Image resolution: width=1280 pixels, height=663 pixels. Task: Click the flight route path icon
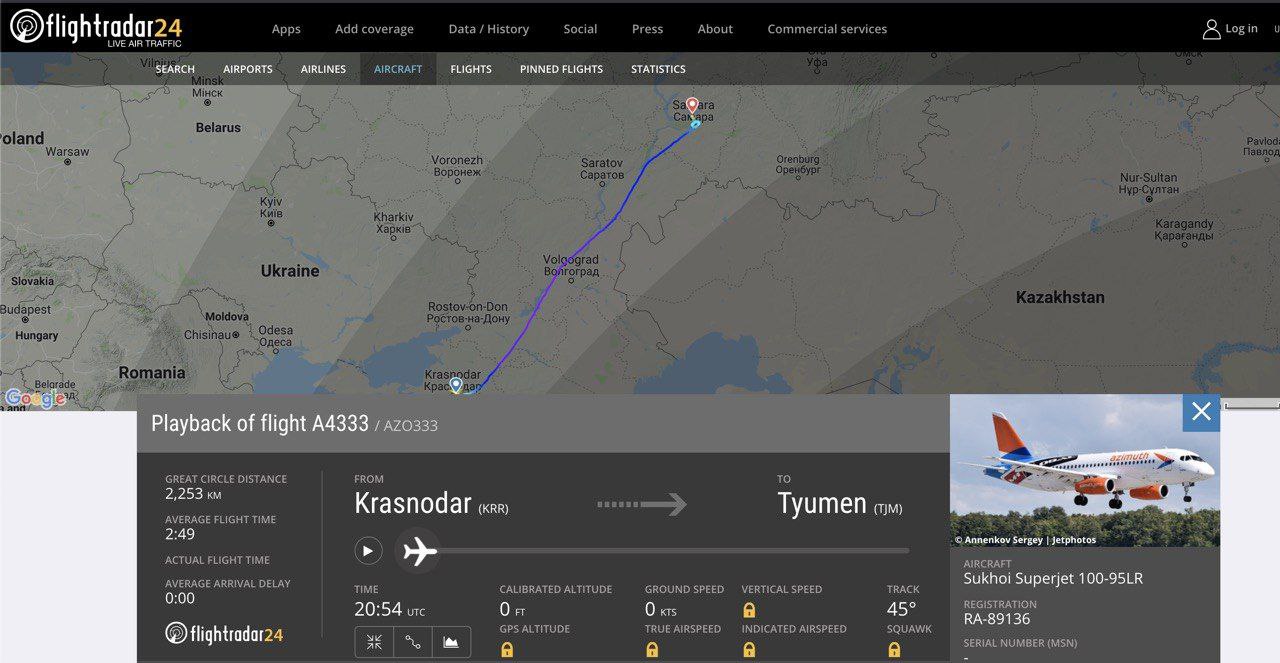coord(412,642)
